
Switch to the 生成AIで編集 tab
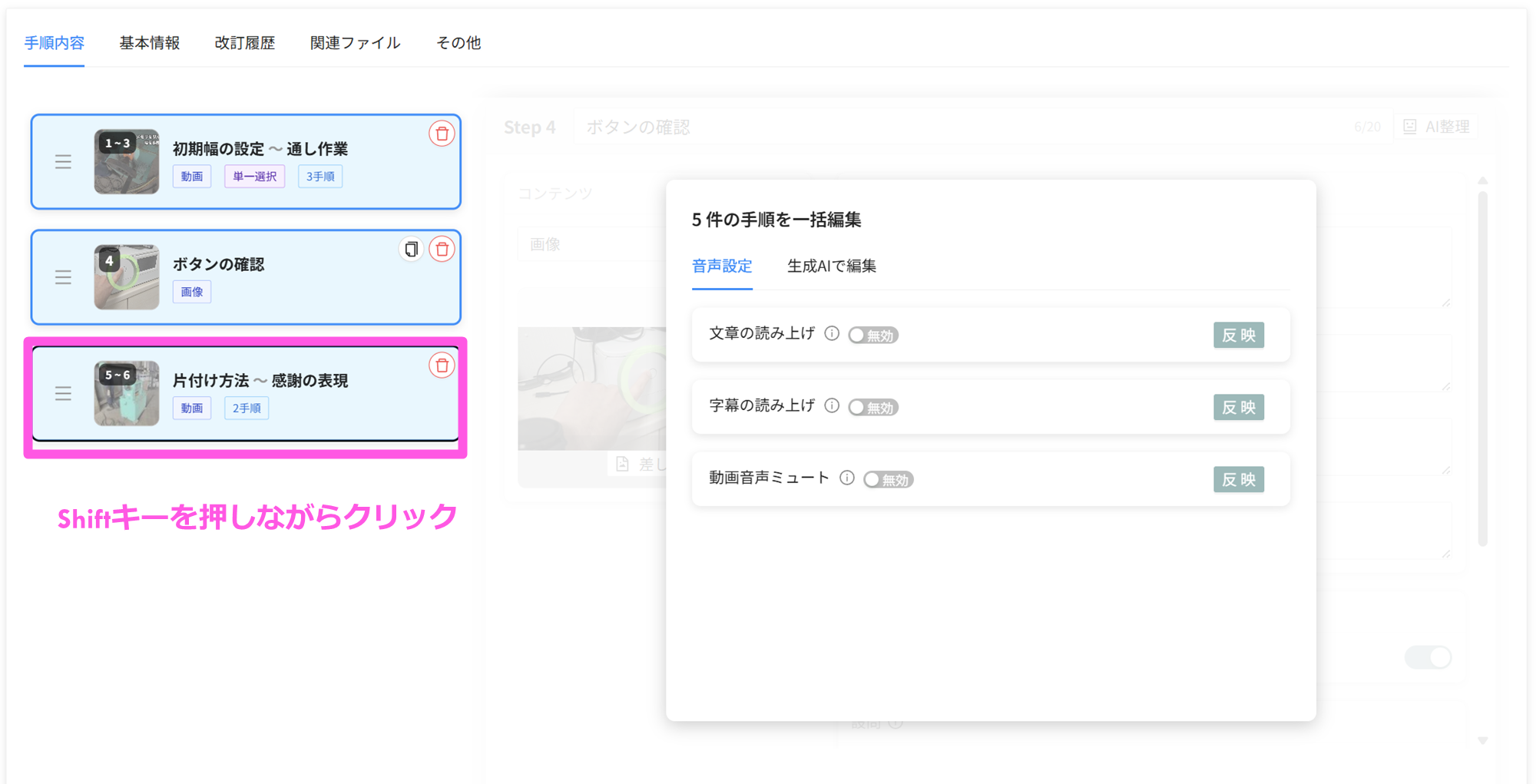[x=831, y=266]
